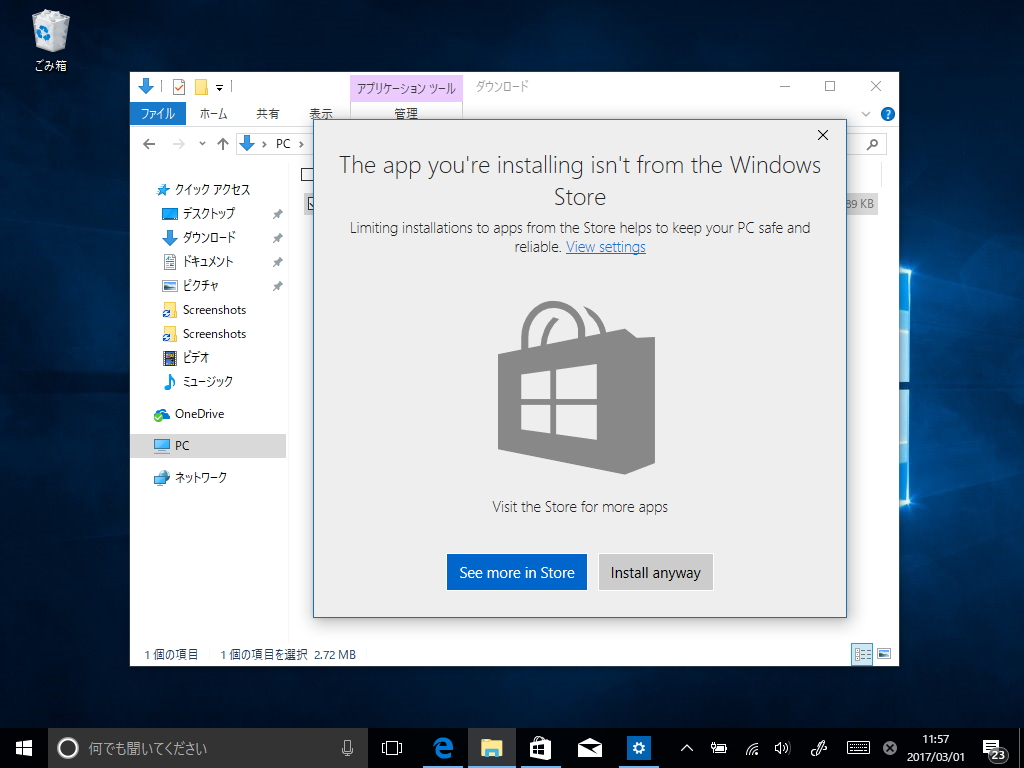This screenshot has height=768, width=1024.
Task: Select クイック アクセス in navigation pane
Action: pos(212,189)
